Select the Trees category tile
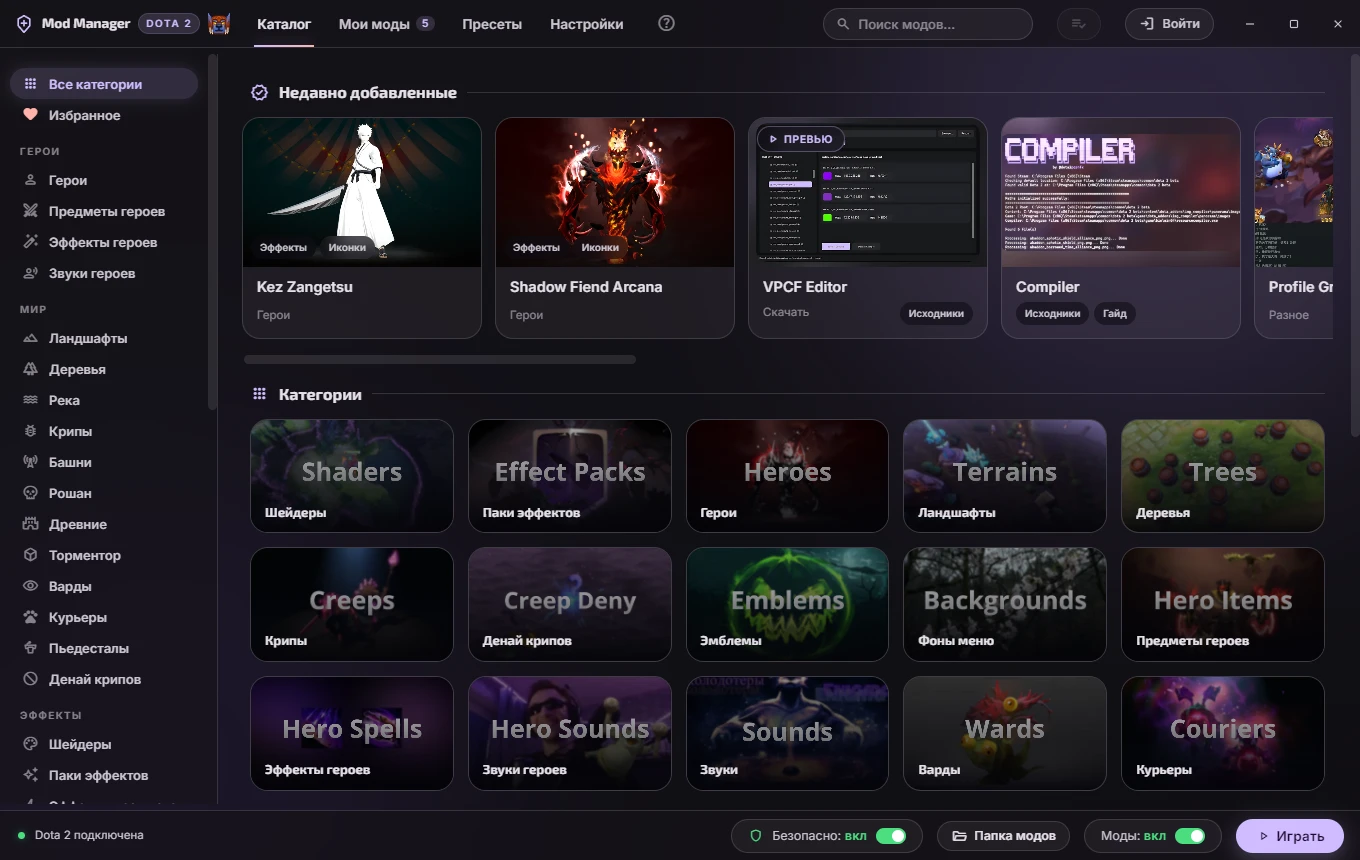Image resolution: width=1360 pixels, height=860 pixels. coord(1223,476)
